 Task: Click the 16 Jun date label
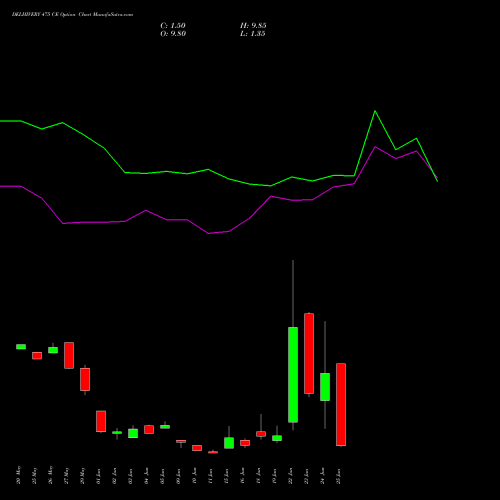pyautogui.click(x=242, y=476)
